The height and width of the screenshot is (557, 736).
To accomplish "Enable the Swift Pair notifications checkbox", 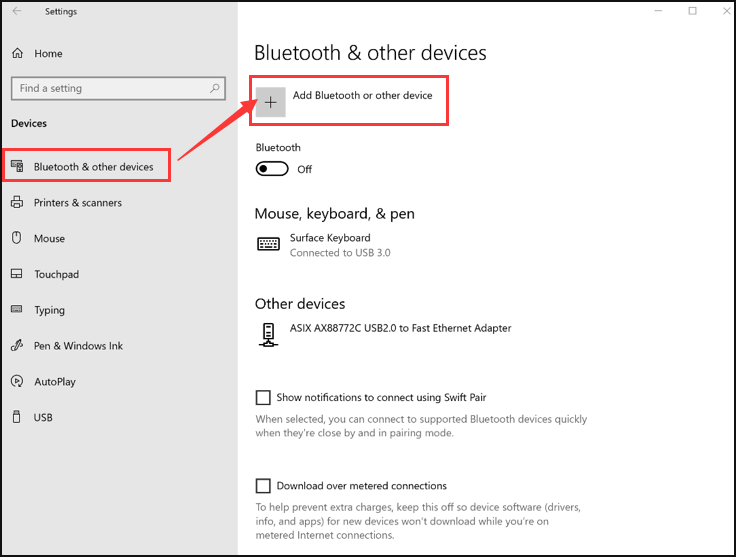I will tap(263, 397).
